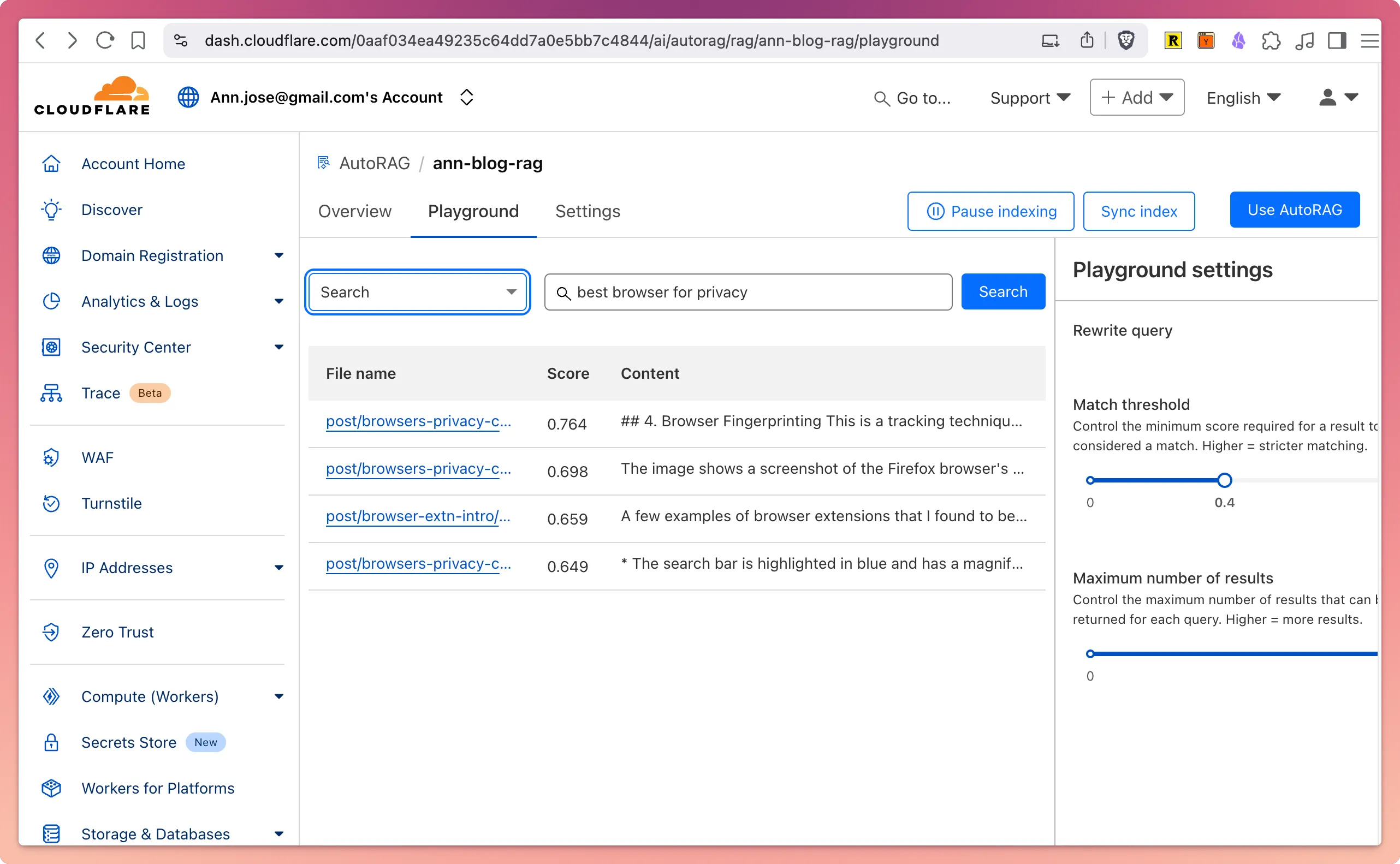Viewport: 1400px width, 864px height.
Task: Click the Sync index button
Action: [1138, 211]
